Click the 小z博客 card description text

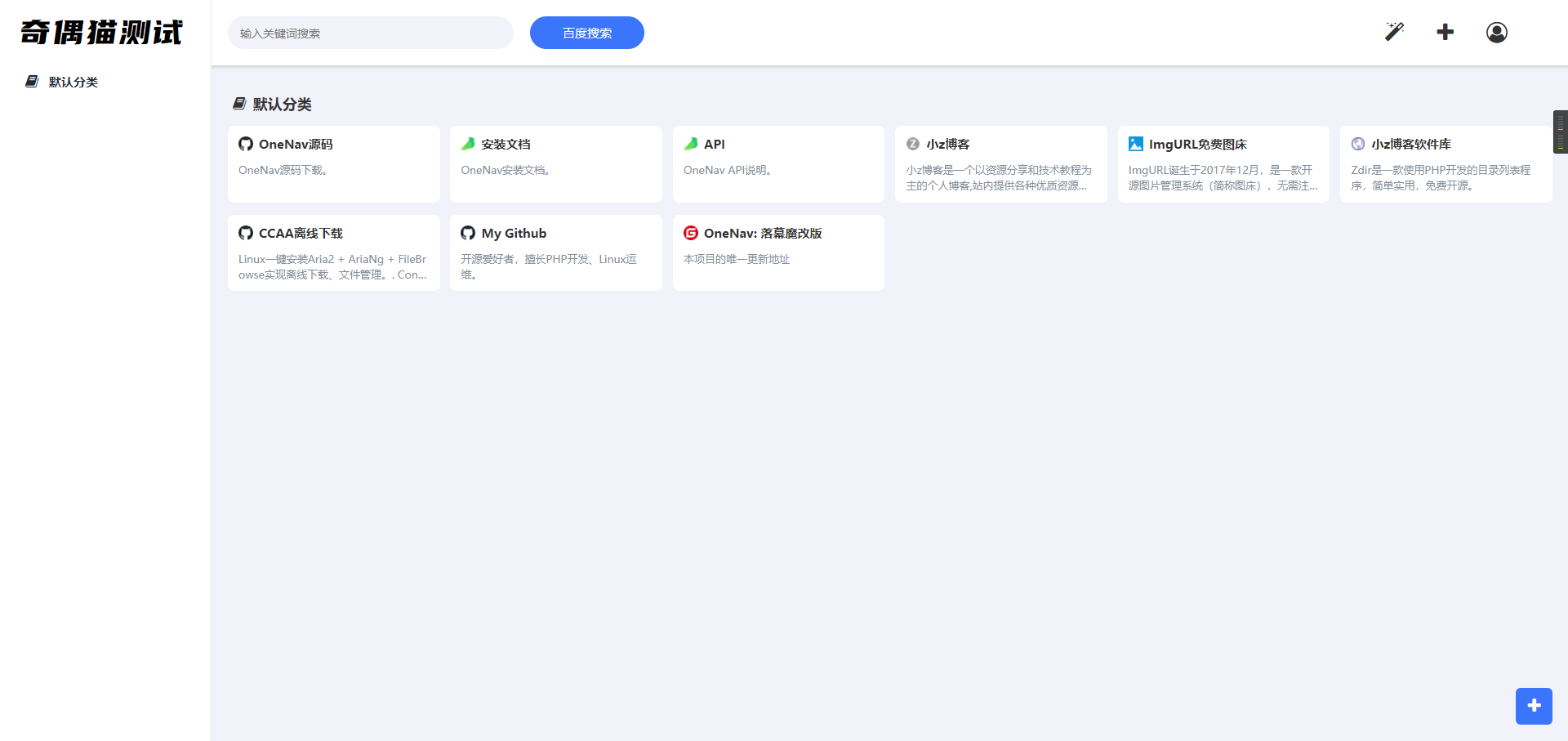(x=999, y=178)
